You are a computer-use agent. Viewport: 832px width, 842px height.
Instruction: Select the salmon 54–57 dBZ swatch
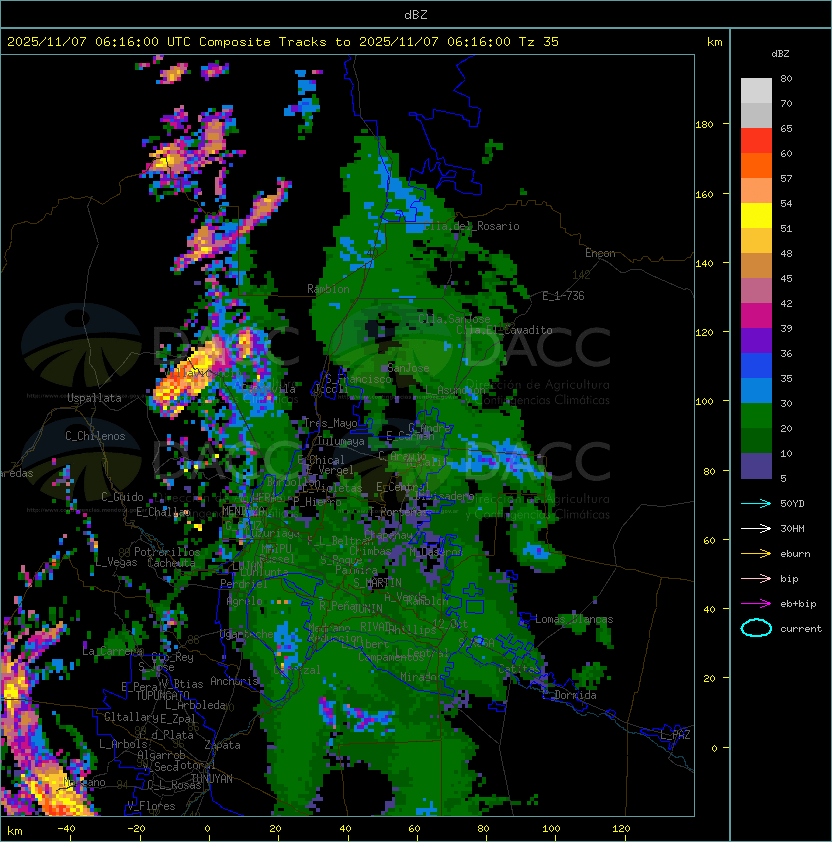tap(756, 191)
